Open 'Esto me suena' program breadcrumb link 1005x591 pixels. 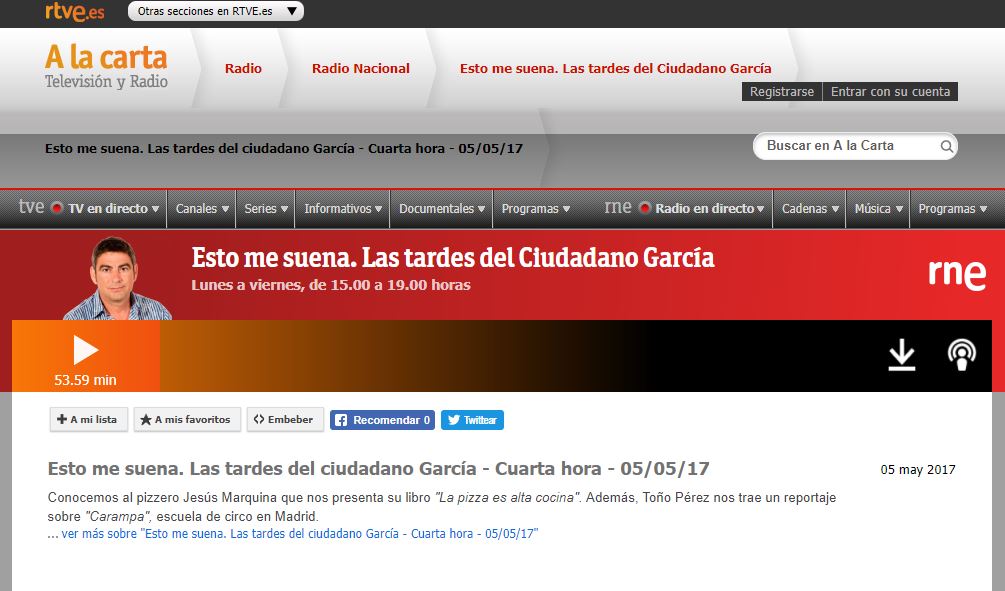[615, 69]
